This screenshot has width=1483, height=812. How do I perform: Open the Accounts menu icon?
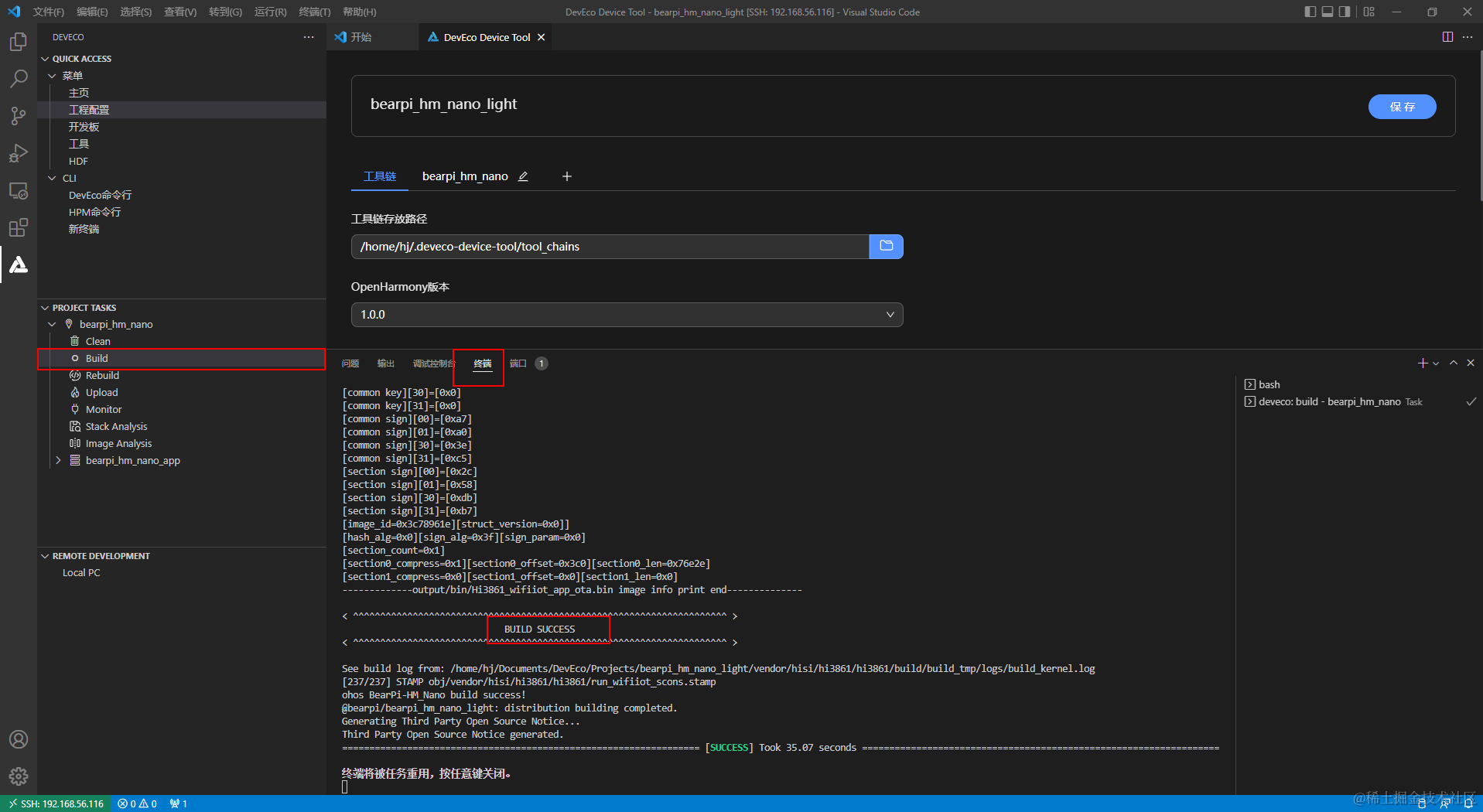pos(19,739)
